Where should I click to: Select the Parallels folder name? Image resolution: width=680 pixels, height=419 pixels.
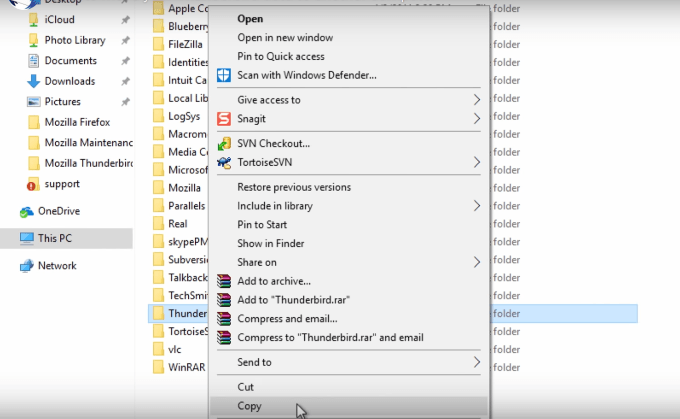(x=186, y=206)
